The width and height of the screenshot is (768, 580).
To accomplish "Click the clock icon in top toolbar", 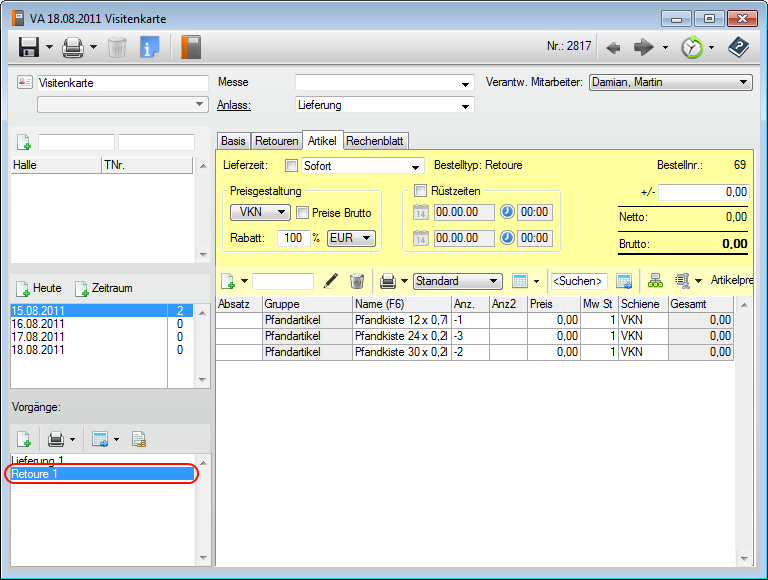I will pyautogui.click(x=691, y=47).
